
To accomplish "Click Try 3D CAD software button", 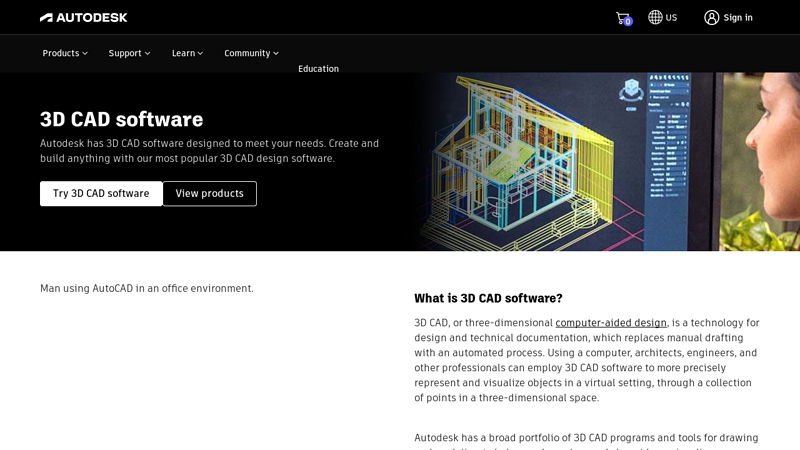I will (x=101, y=193).
